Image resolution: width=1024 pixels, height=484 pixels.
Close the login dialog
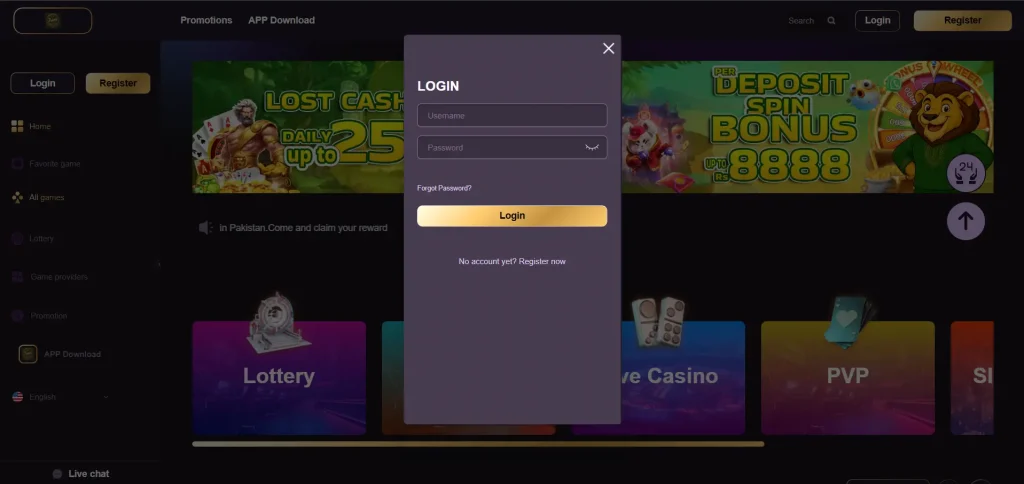609,48
